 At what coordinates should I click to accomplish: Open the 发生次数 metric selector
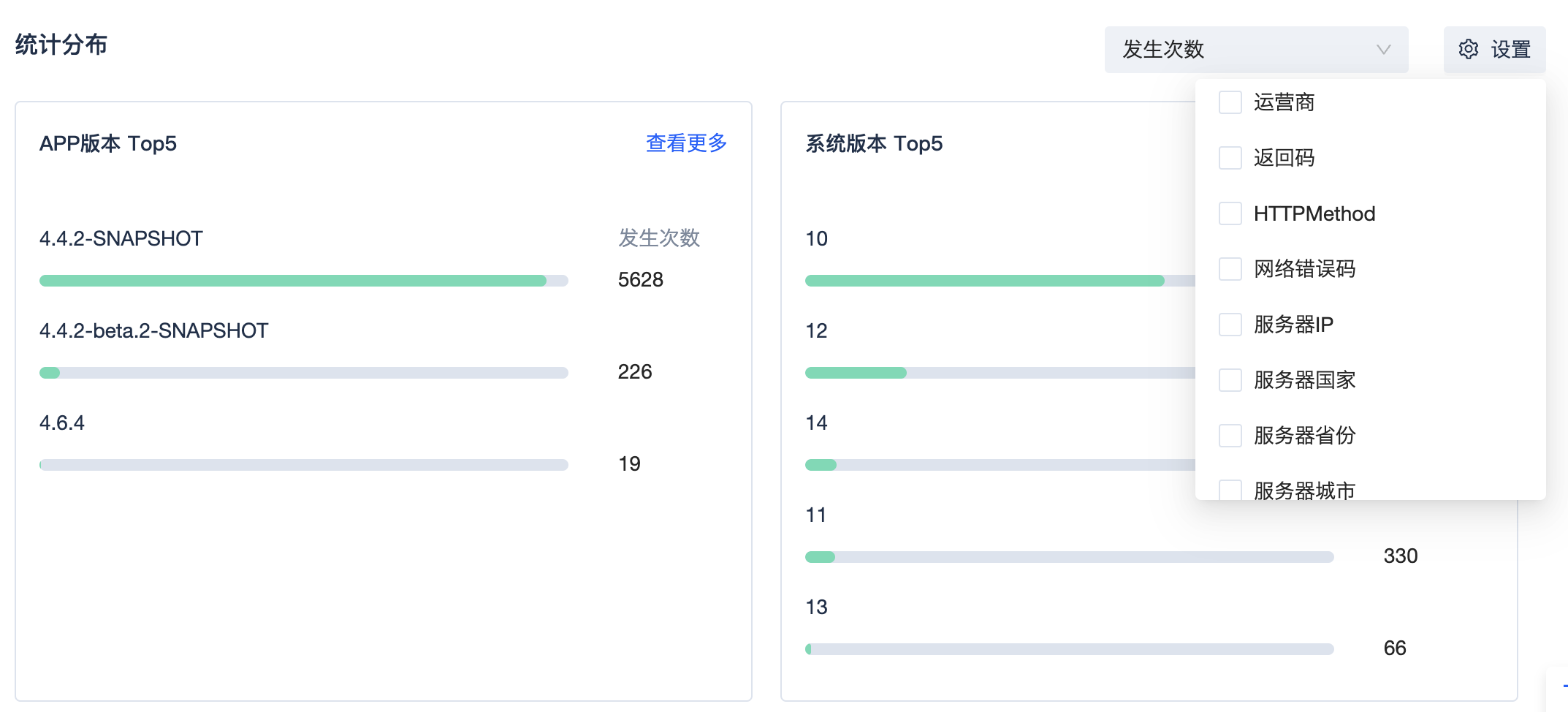click(1255, 50)
